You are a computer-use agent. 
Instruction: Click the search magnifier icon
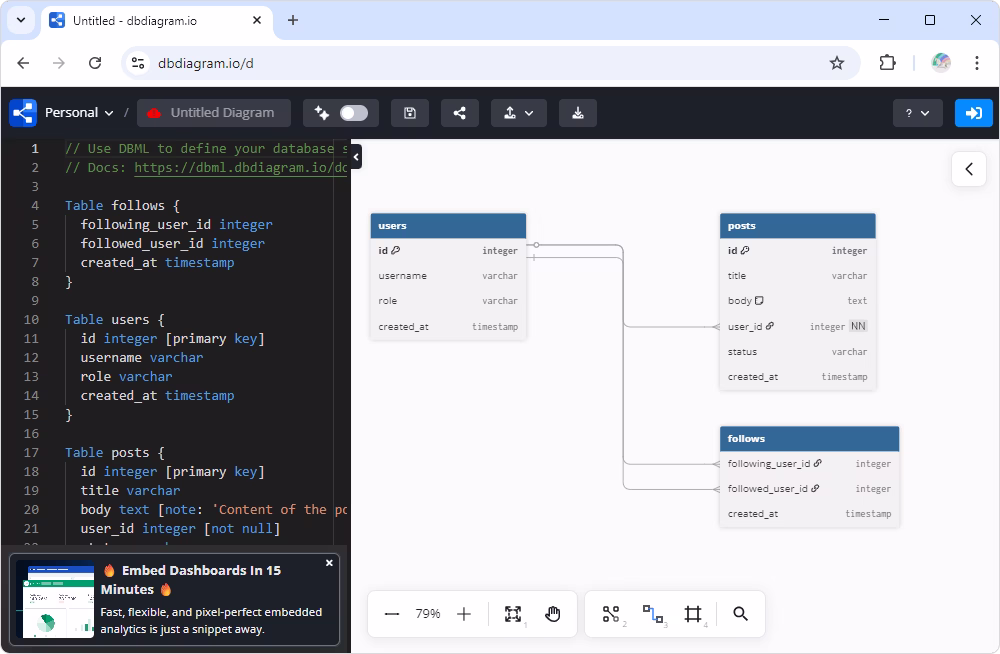pos(740,614)
